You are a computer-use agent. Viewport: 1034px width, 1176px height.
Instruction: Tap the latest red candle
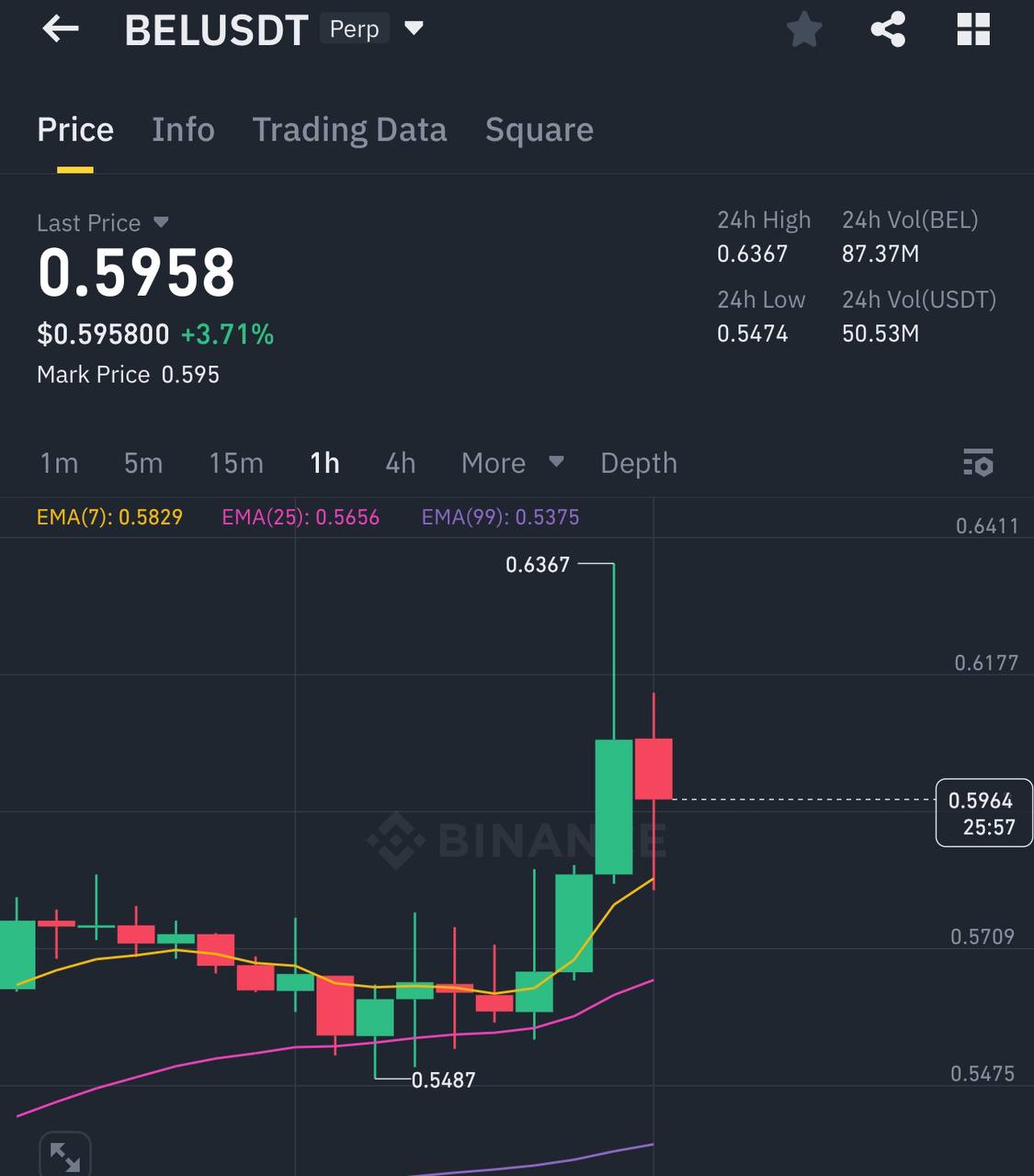point(653,769)
